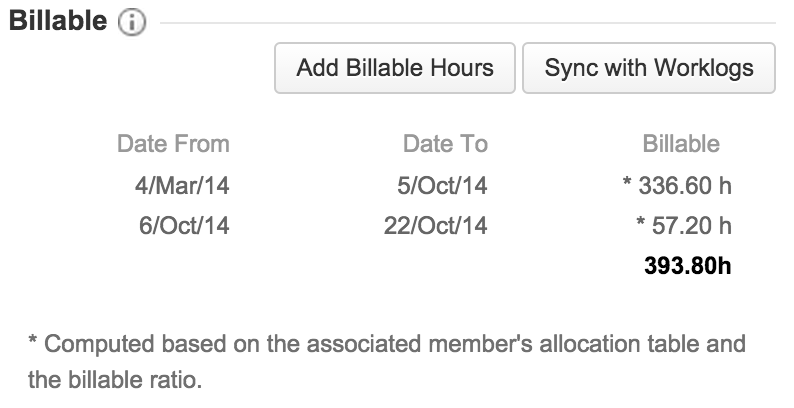Select the 22/Oct/14 end date

435,226
